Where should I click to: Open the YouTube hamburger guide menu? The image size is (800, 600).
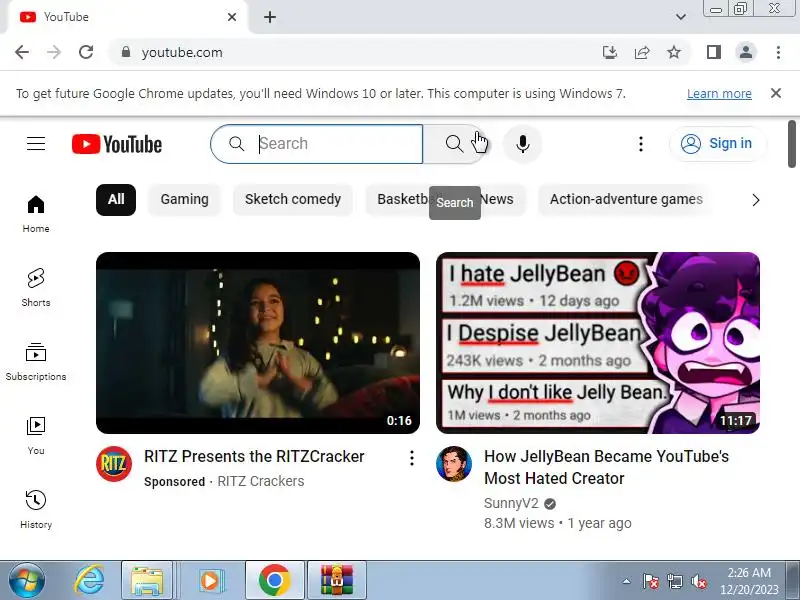click(36, 144)
